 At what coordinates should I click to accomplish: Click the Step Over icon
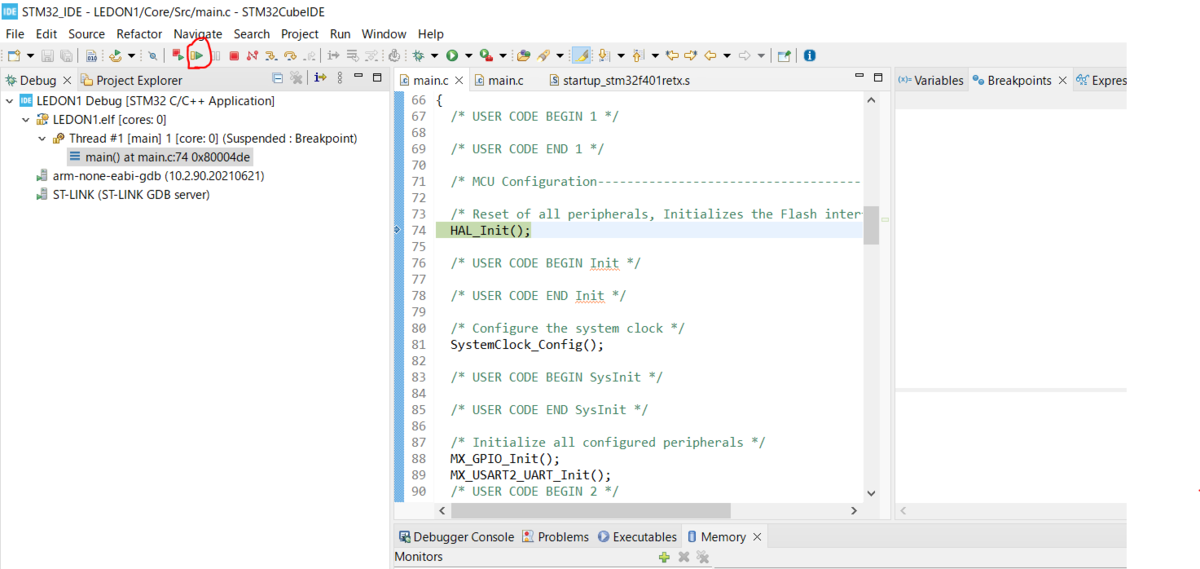[290, 55]
